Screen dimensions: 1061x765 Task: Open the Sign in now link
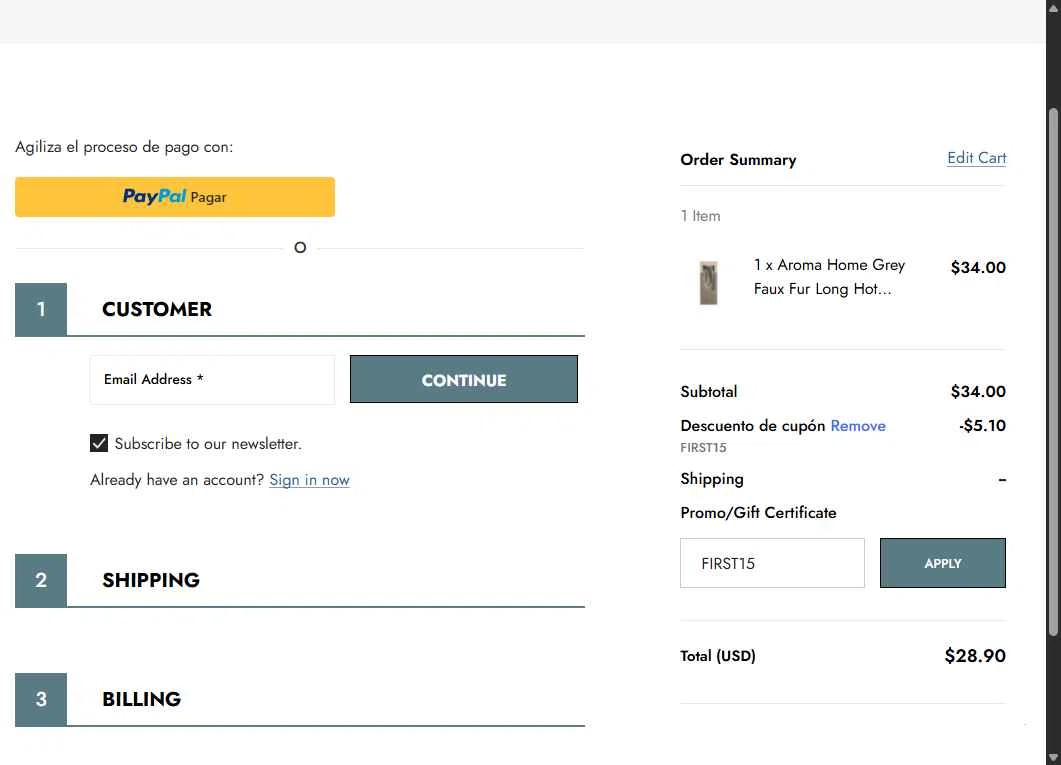point(309,480)
